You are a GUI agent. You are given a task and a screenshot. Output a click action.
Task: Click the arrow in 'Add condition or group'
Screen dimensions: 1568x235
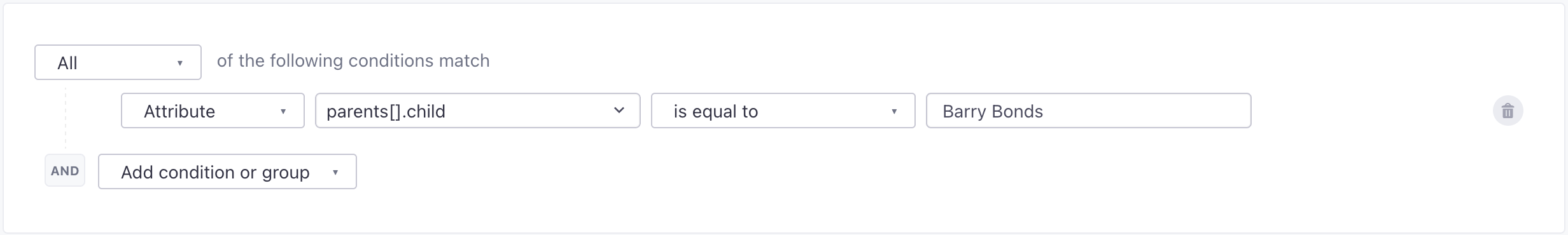coord(335,172)
